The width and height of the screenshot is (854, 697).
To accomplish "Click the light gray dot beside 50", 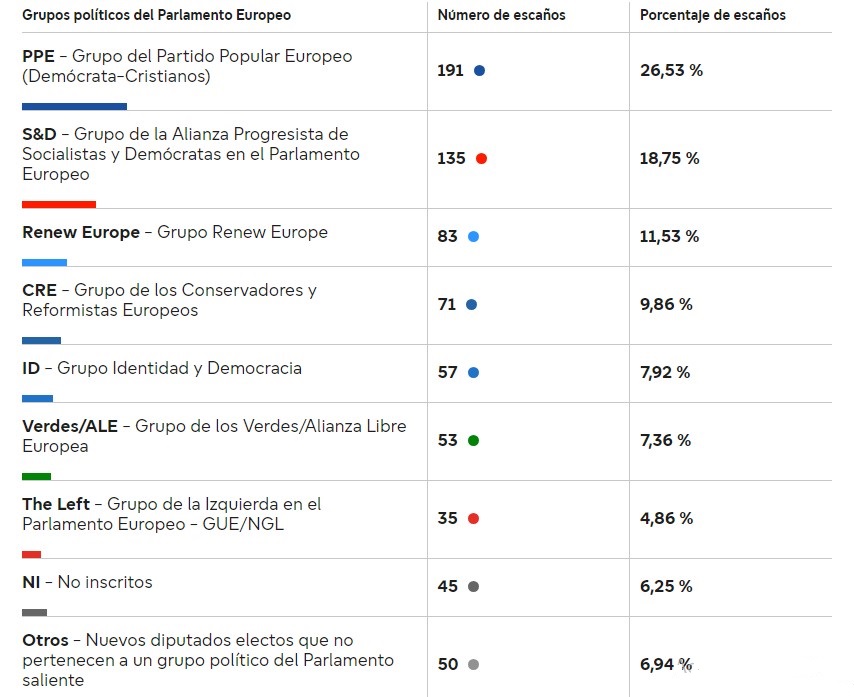I will pyautogui.click(x=473, y=665).
